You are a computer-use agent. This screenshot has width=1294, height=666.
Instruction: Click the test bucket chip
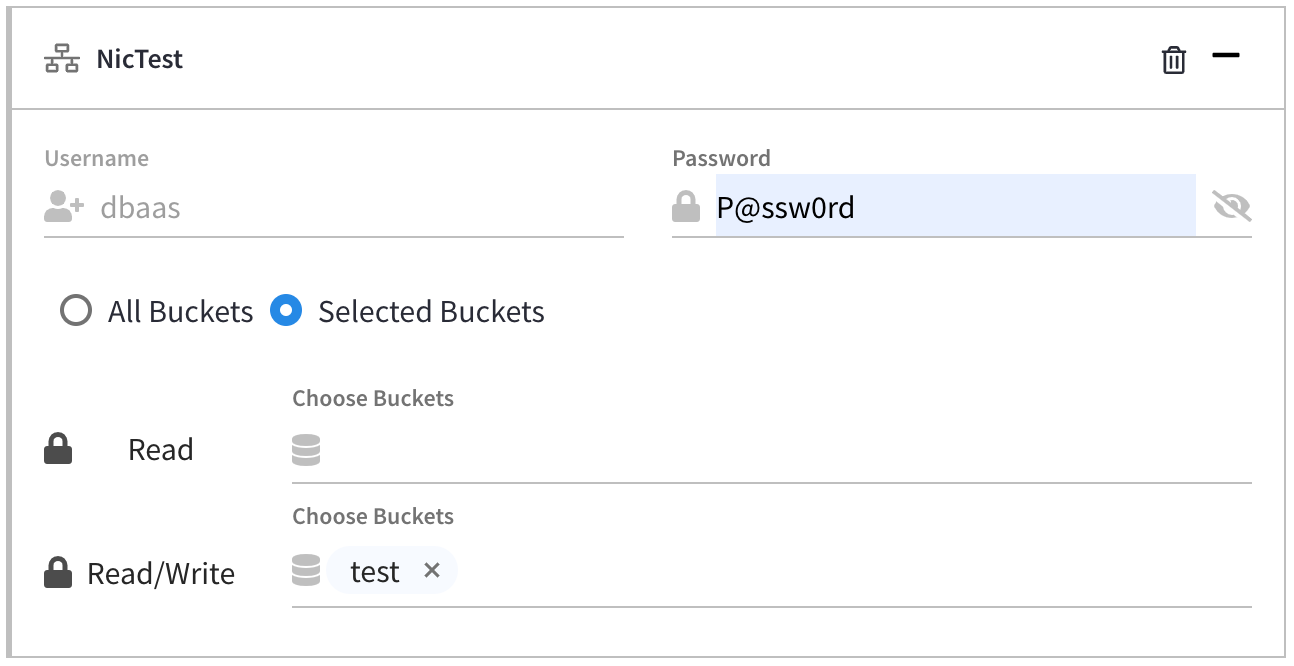tap(375, 570)
